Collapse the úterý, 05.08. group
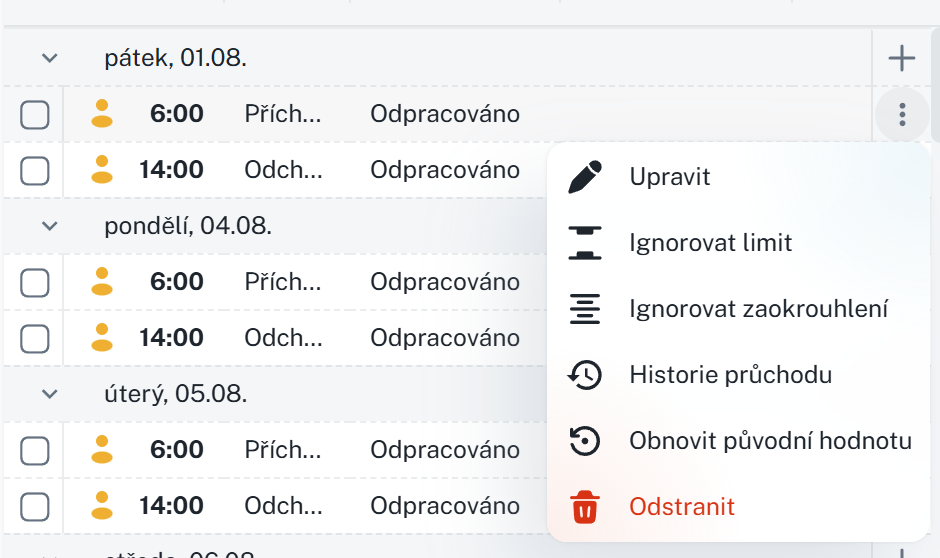This screenshot has height=558, width=940. click(50, 394)
